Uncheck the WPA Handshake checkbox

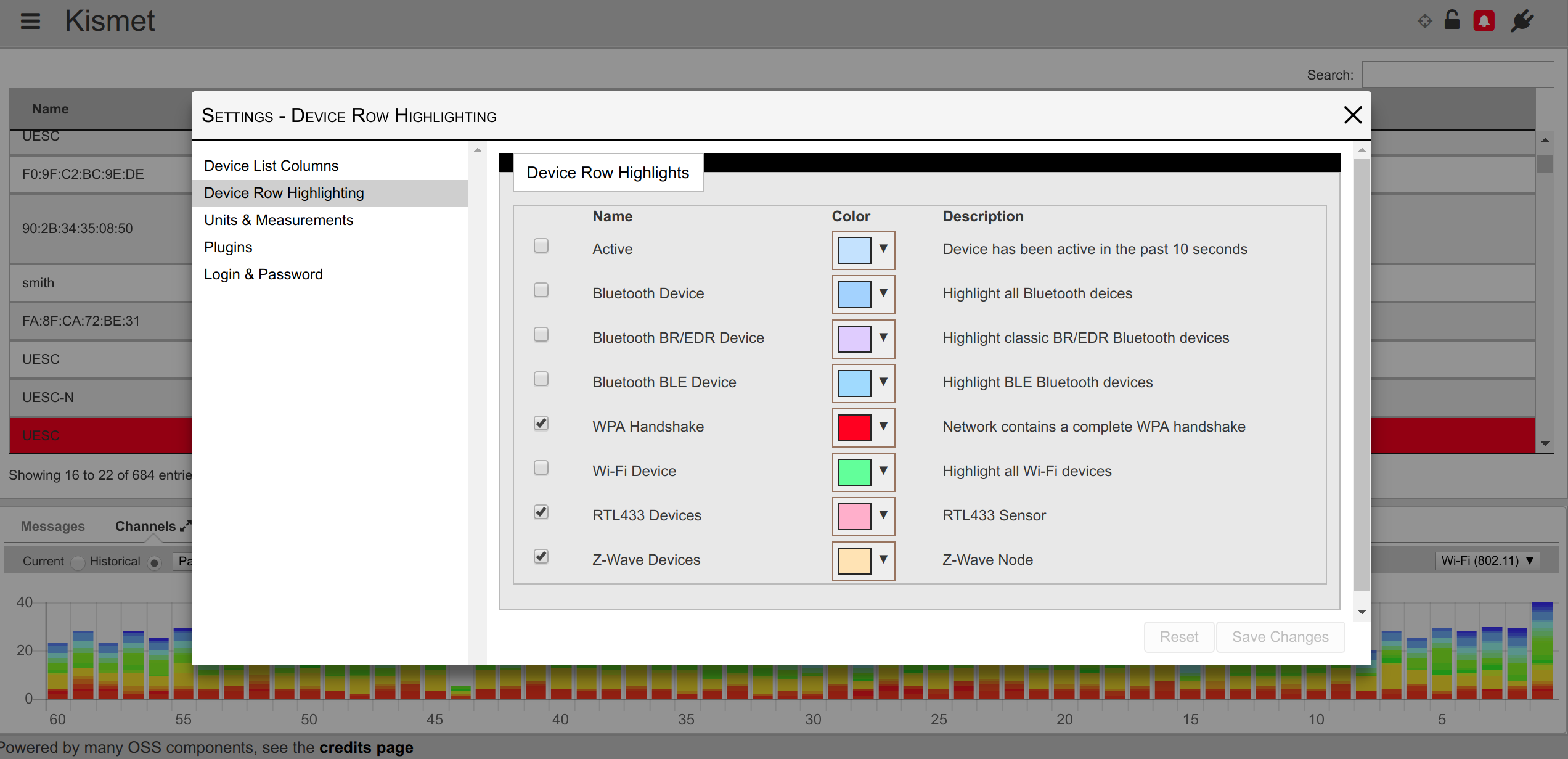pyautogui.click(x=541, y=424)
